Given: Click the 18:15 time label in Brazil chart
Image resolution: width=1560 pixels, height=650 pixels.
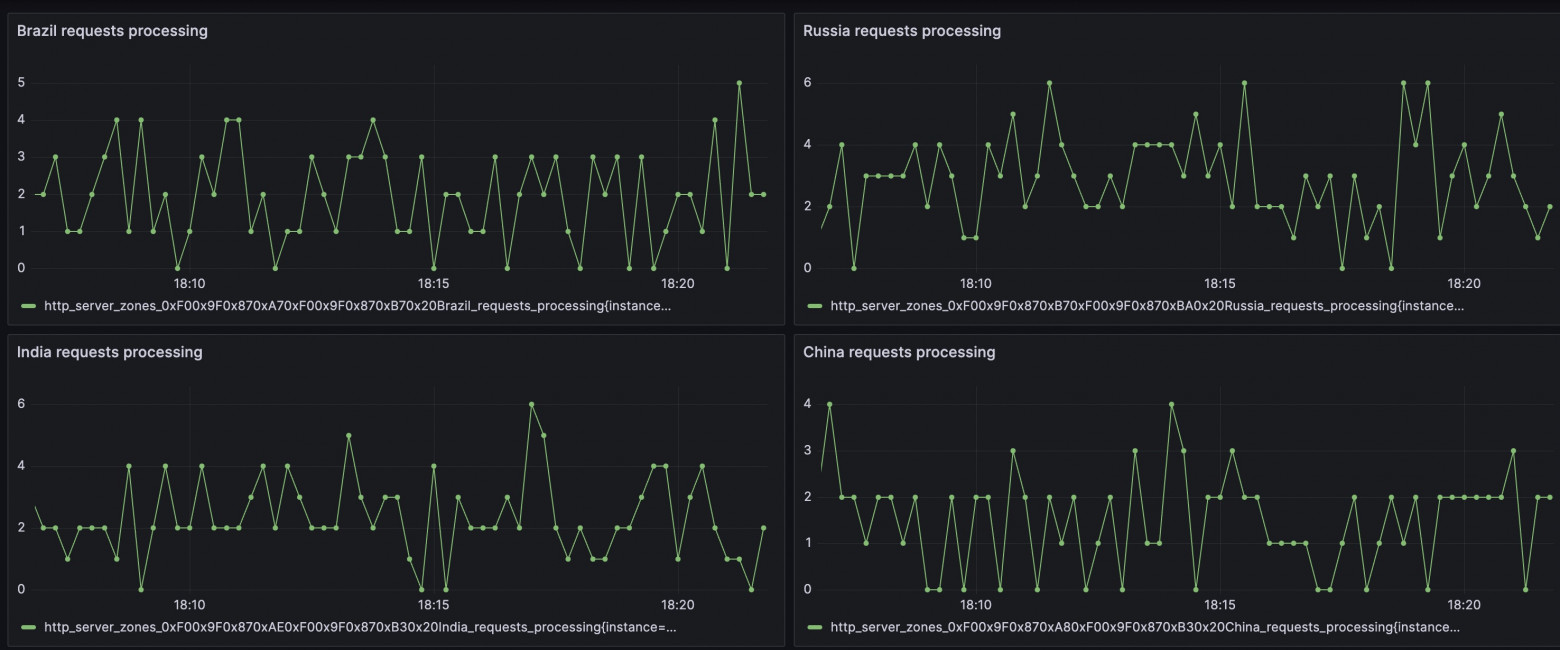Looking at the screenshot, I should 434,283.
